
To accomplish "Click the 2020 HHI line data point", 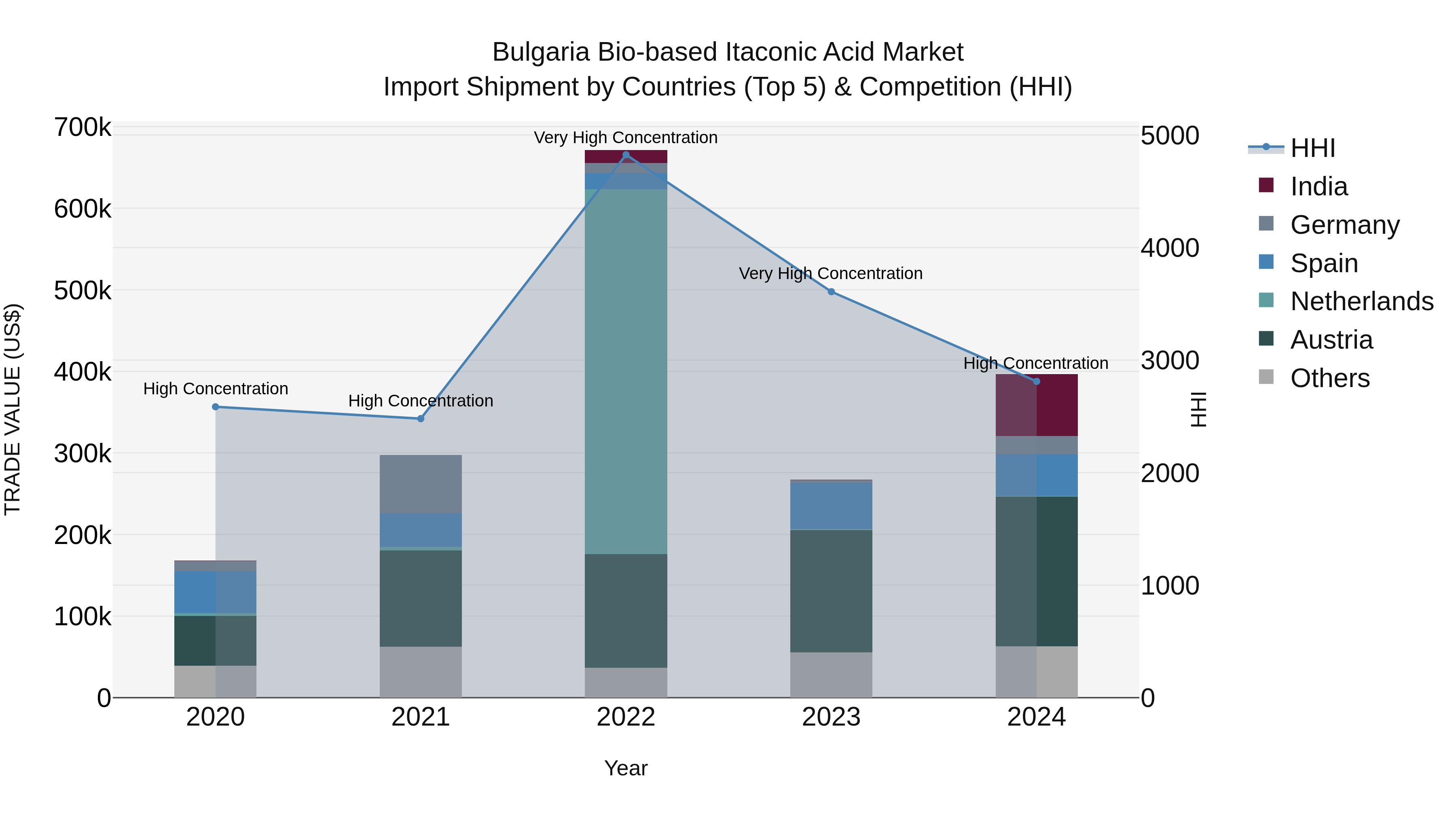I will click(x=215, y=407).
